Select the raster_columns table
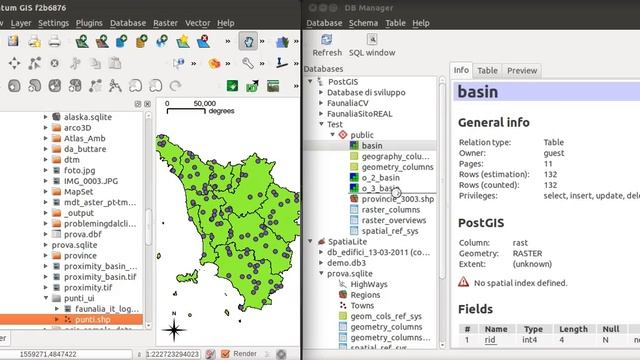640x360 pixels. click(x=391, y=209)
